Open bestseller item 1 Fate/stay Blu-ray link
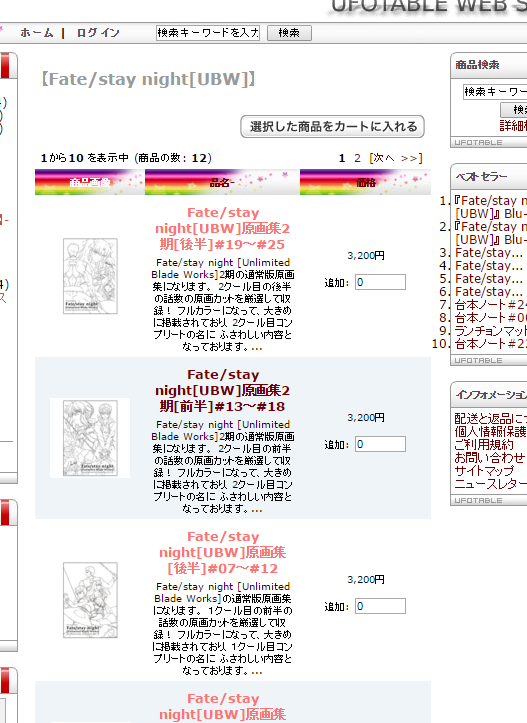The image size is (527, 723). point(491,207)
